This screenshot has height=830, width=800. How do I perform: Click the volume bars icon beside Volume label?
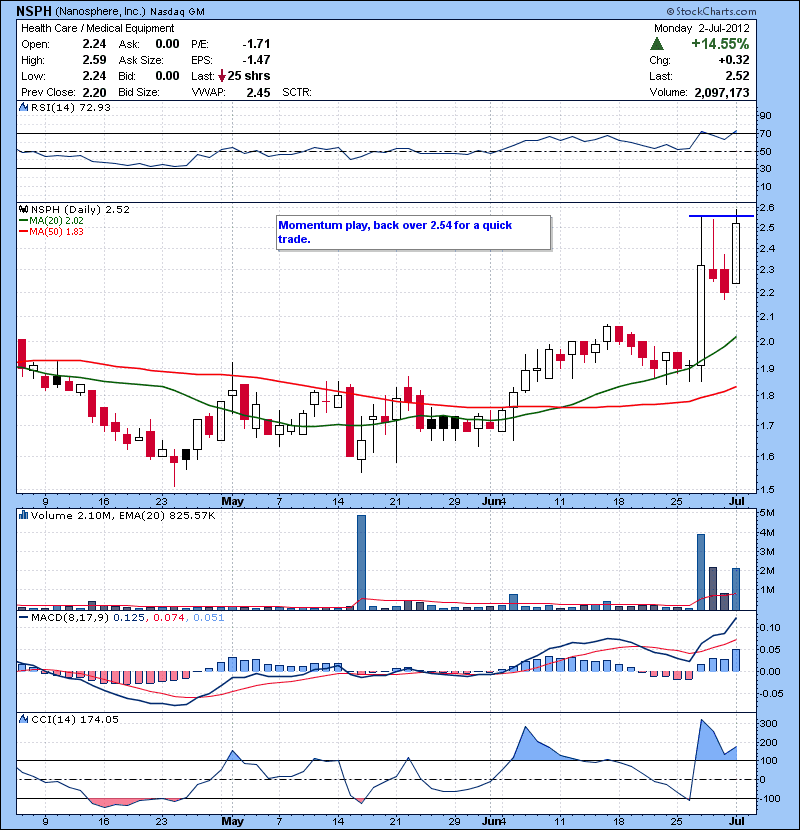tap(23, 515)
